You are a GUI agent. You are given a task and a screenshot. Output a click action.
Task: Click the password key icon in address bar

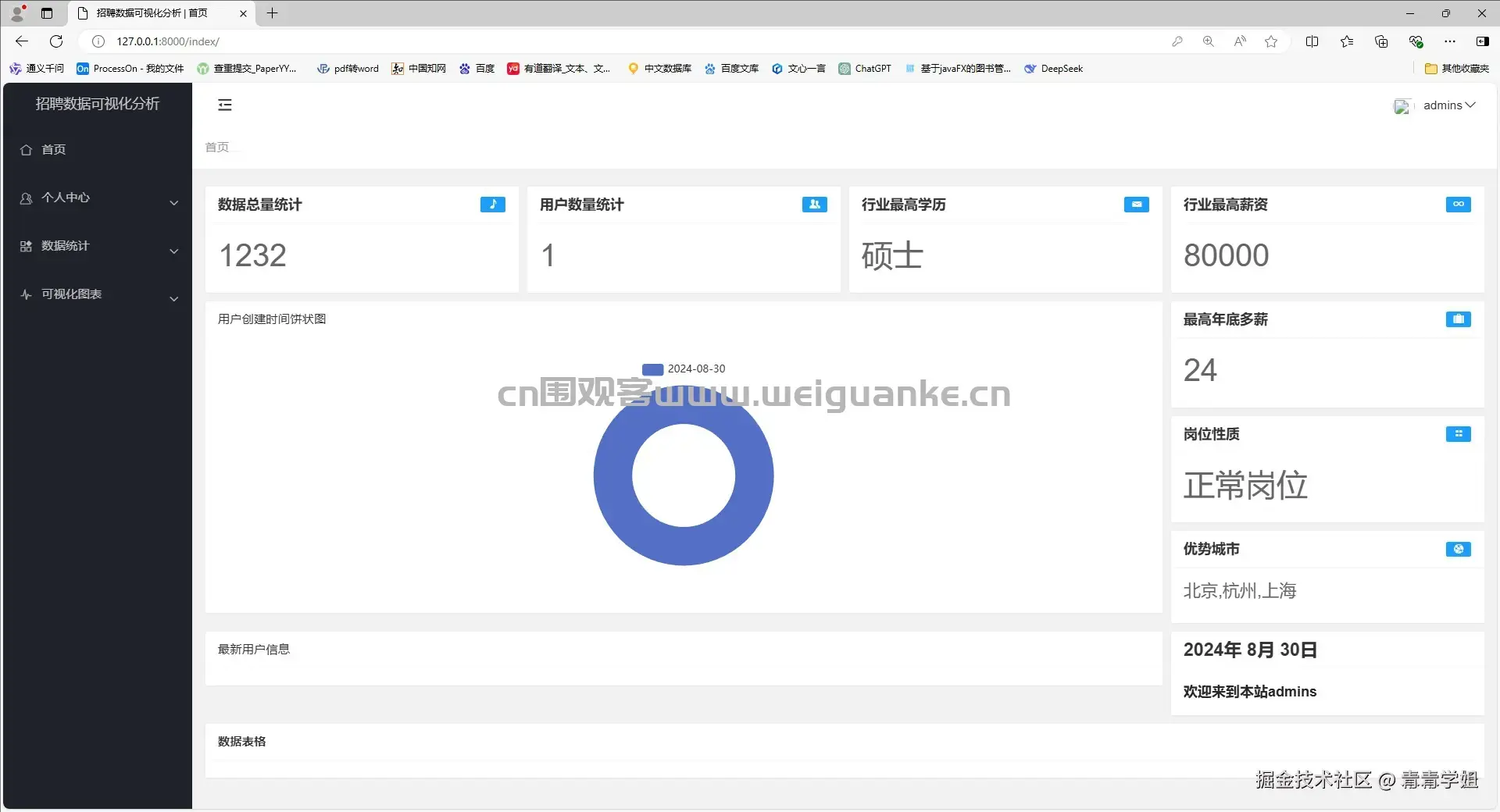[1177, 41]
